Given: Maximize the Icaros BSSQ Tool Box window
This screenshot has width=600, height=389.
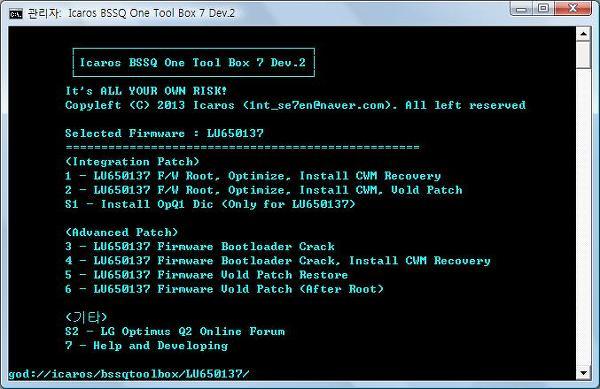Looking at the screenshot, I should pyautogui.click(x=543, y=8).
